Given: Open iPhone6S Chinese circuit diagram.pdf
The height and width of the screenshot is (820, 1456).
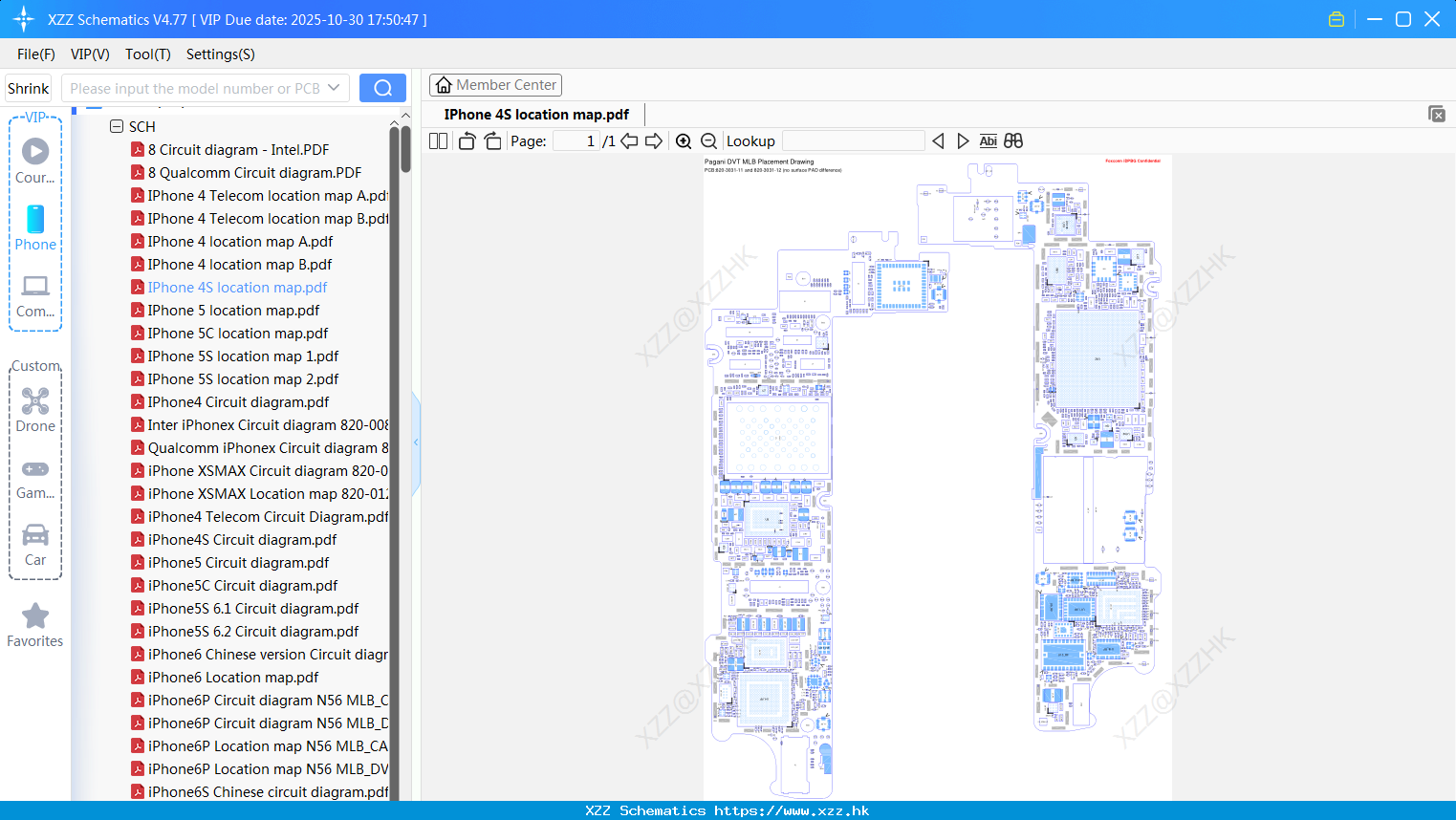Looking at the screenshot, I should [x=268, y=791].
